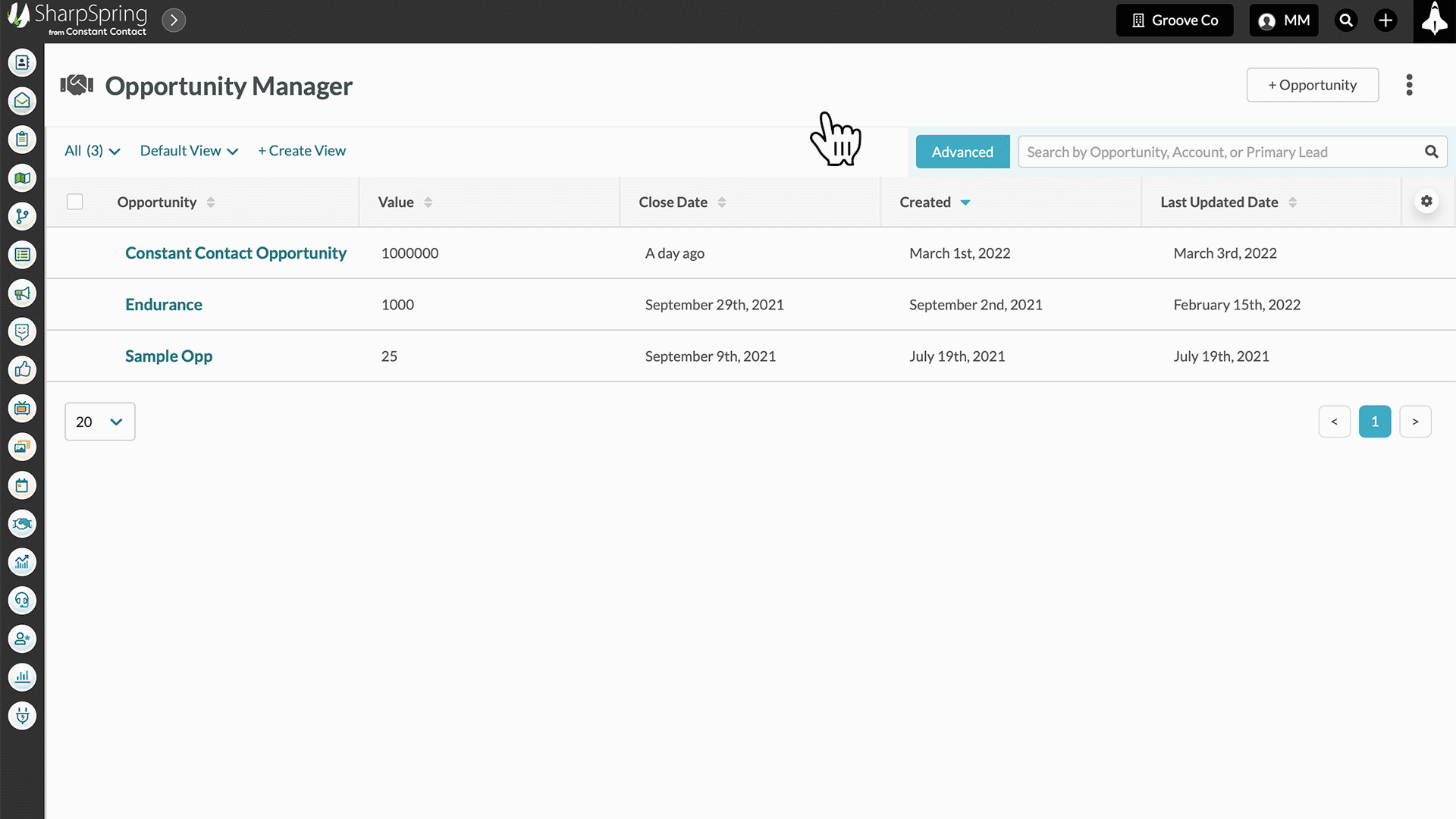1456x819 pixels.
Task: Click the SharpSpring logo
Action: [x=77, y=20]
